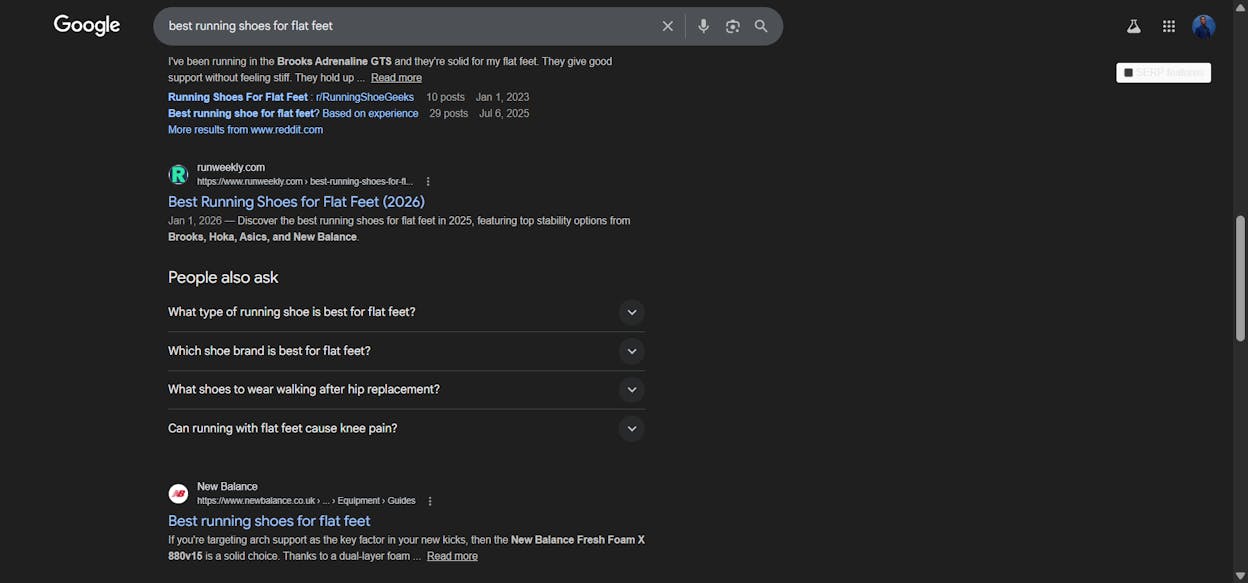This screenshot has width=1248, height=583.
Task: Open more options for runweekly.com result
Action: (x=428, y=182)
